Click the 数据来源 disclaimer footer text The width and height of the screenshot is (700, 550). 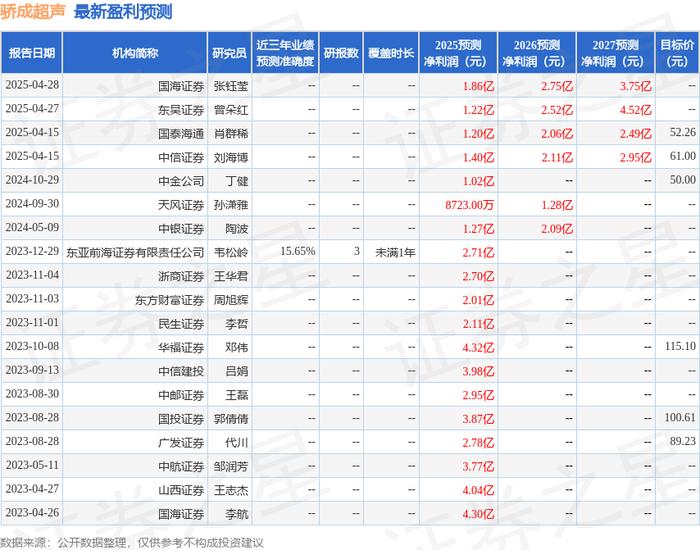(132, 543)
